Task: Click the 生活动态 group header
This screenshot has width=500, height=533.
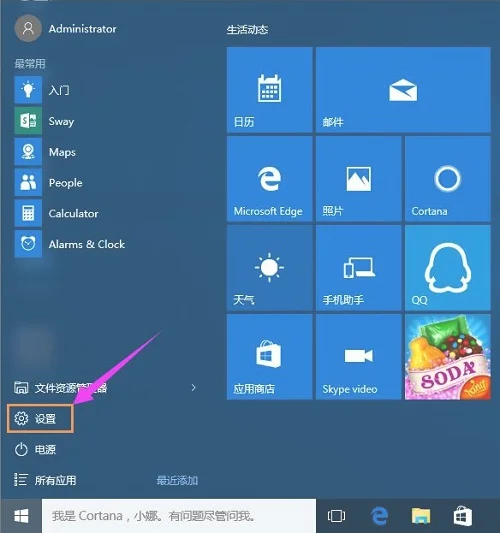Action: click(x=247, y=30)
